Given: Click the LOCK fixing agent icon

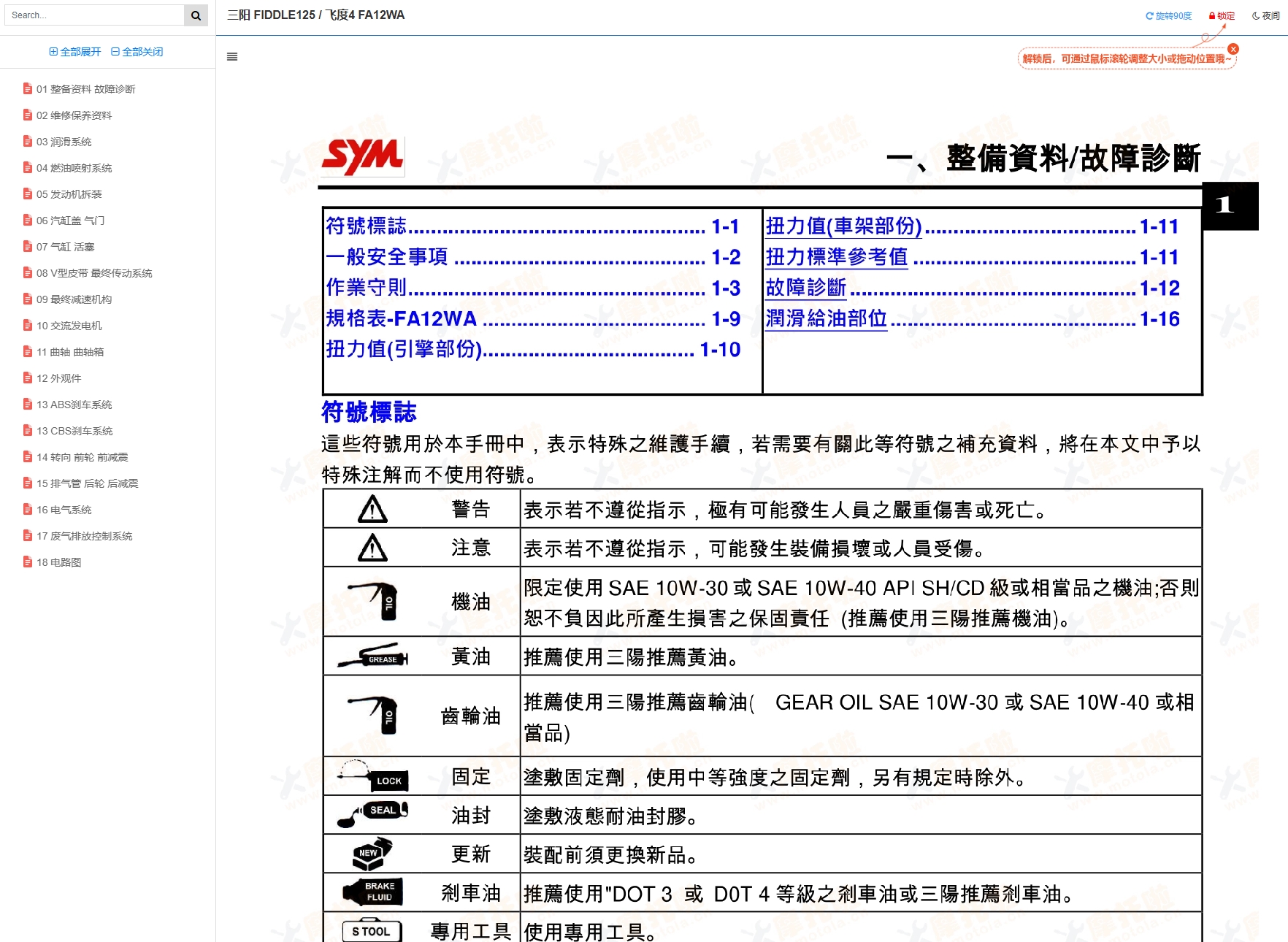Looking at the screenshot, I should click(x=374, y=776).
